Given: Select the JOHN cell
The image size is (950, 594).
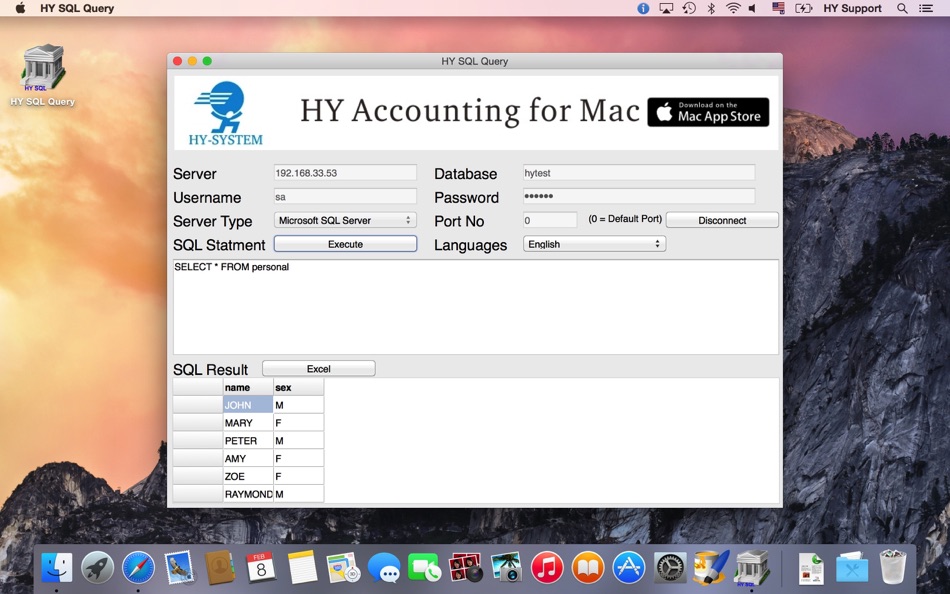Looking at the screenshot, I should (248, 405).
